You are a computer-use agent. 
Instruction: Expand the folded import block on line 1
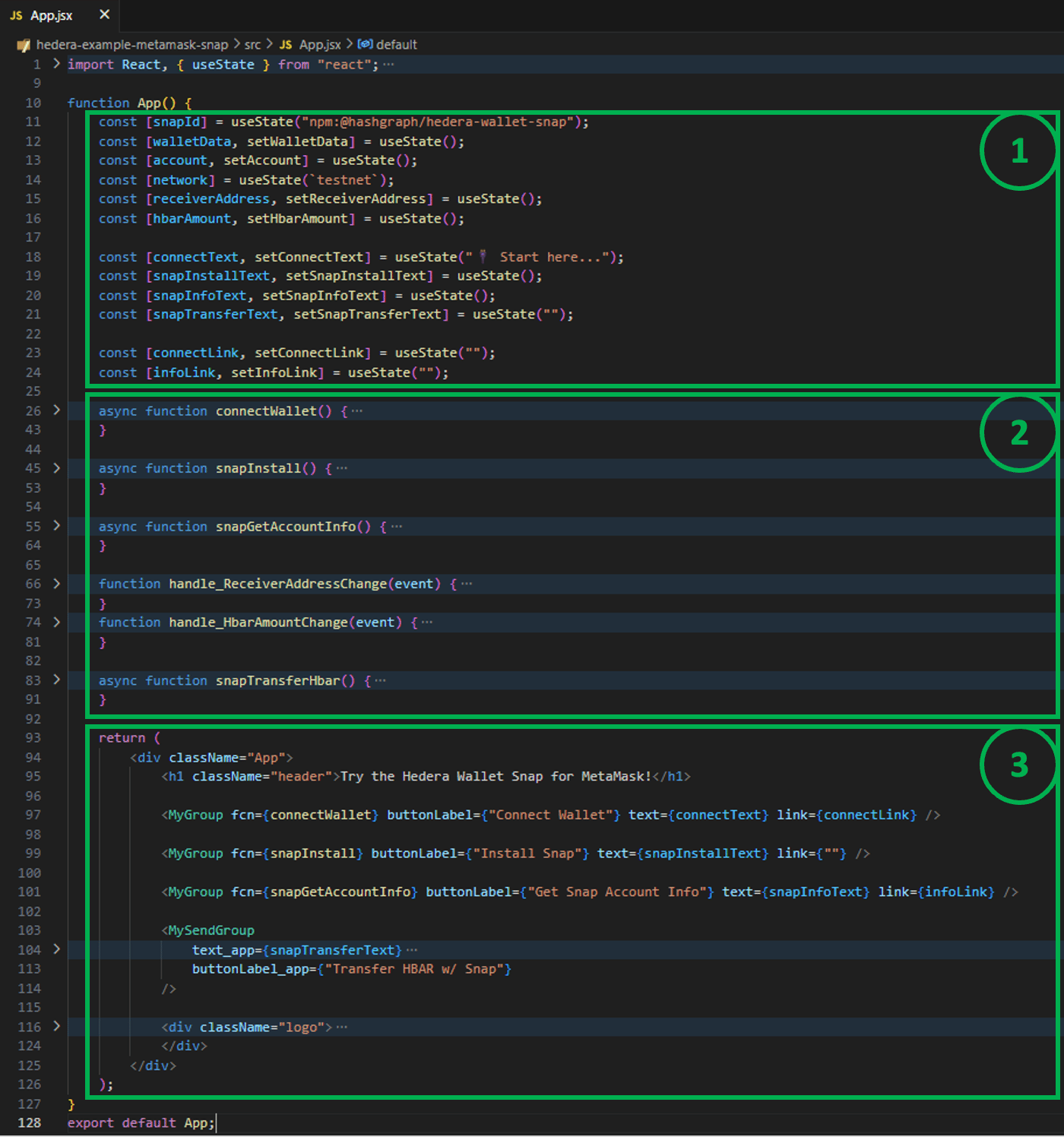pos(56,64)
